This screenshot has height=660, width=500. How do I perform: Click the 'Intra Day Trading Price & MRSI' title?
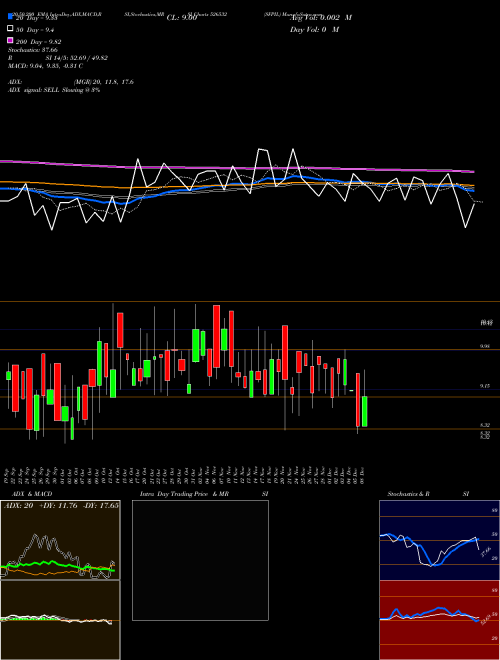pyautogui.click(x=204, y=494)
